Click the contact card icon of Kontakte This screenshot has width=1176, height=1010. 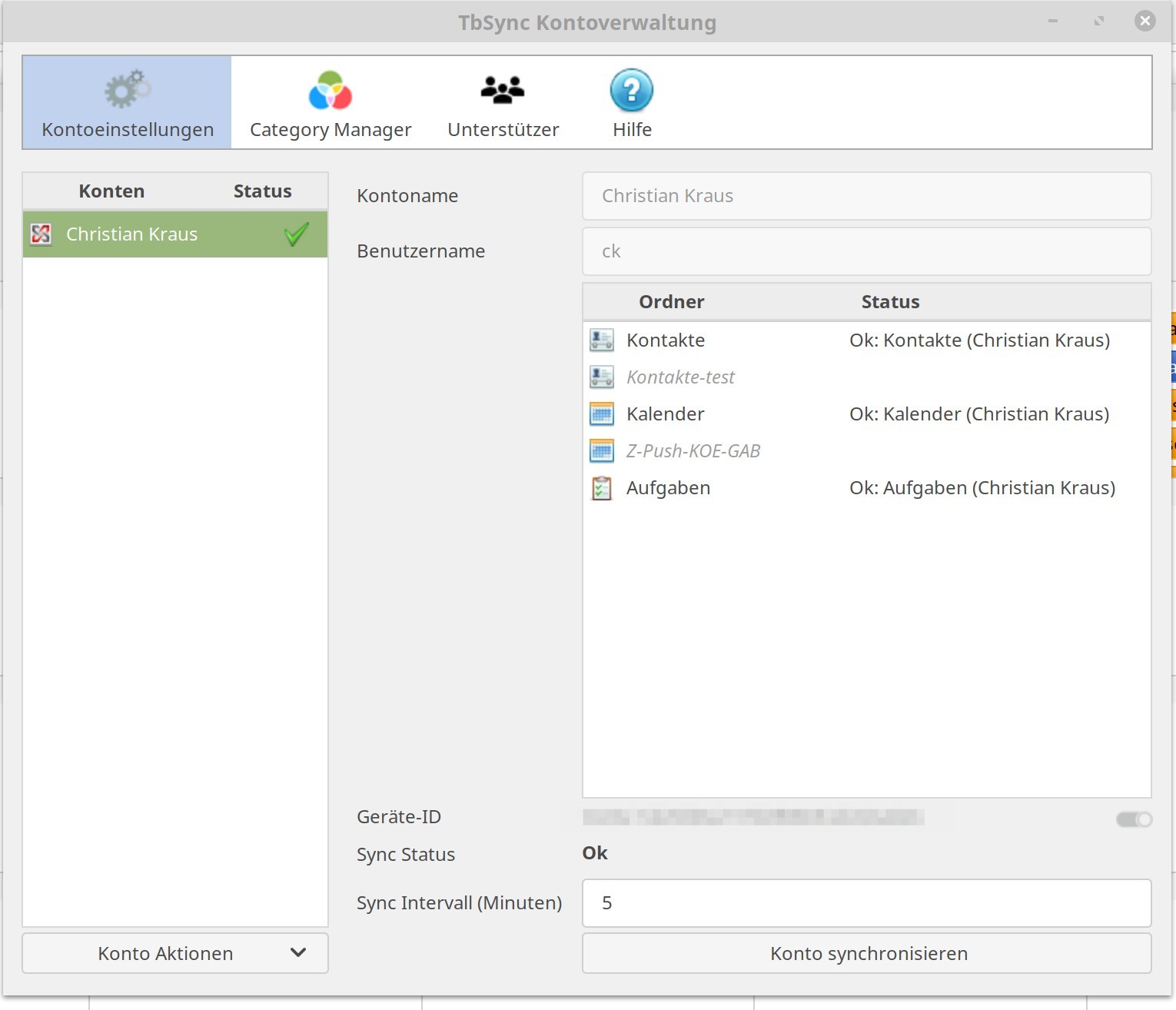(602, 340)
